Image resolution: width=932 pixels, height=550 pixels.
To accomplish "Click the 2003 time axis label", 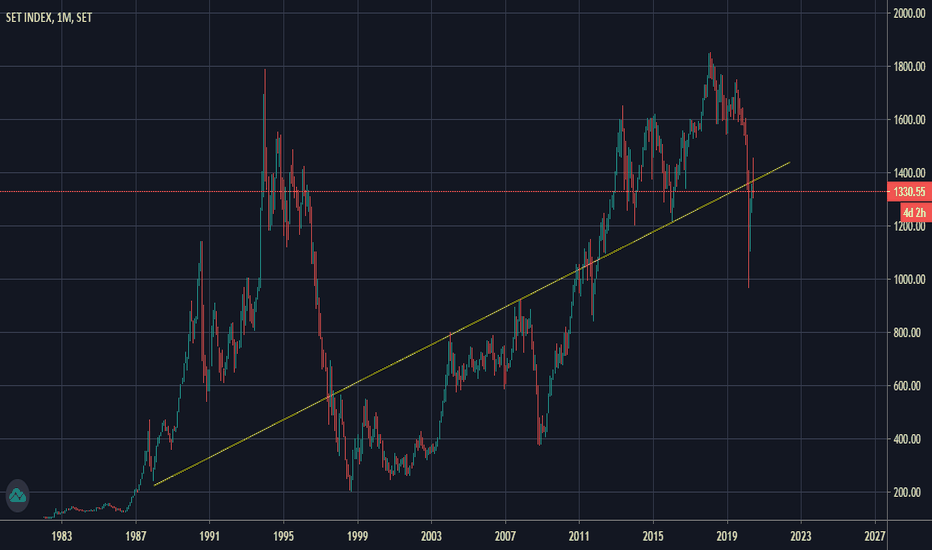I will (431, 536).
